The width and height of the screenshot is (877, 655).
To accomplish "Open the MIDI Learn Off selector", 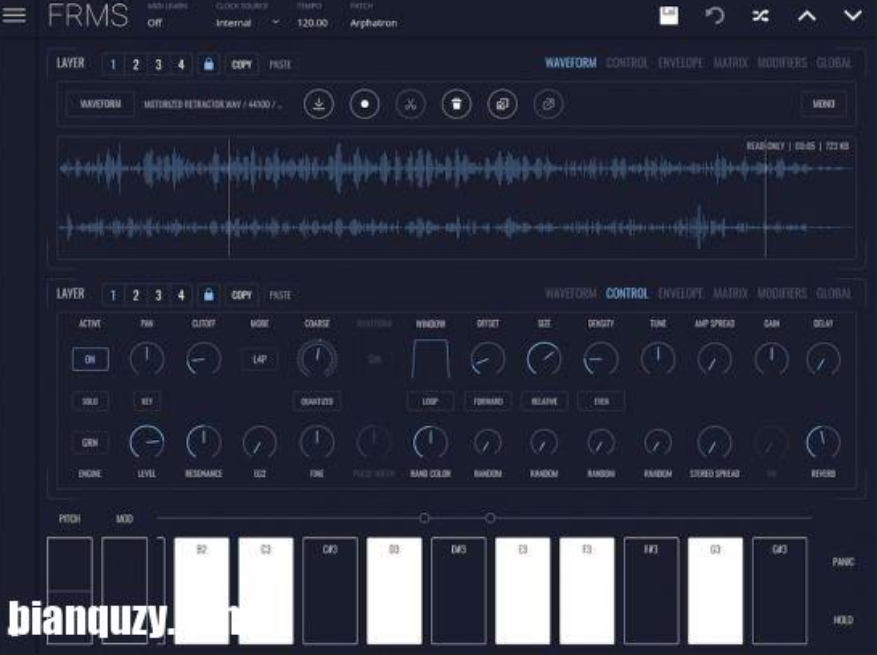I will [155, 23].
